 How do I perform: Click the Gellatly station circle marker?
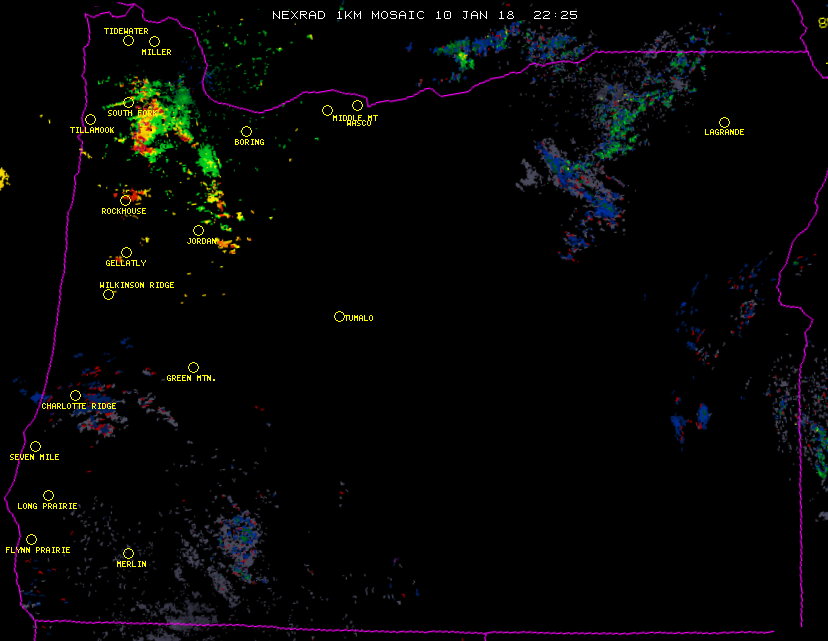[x=126, y=253]
